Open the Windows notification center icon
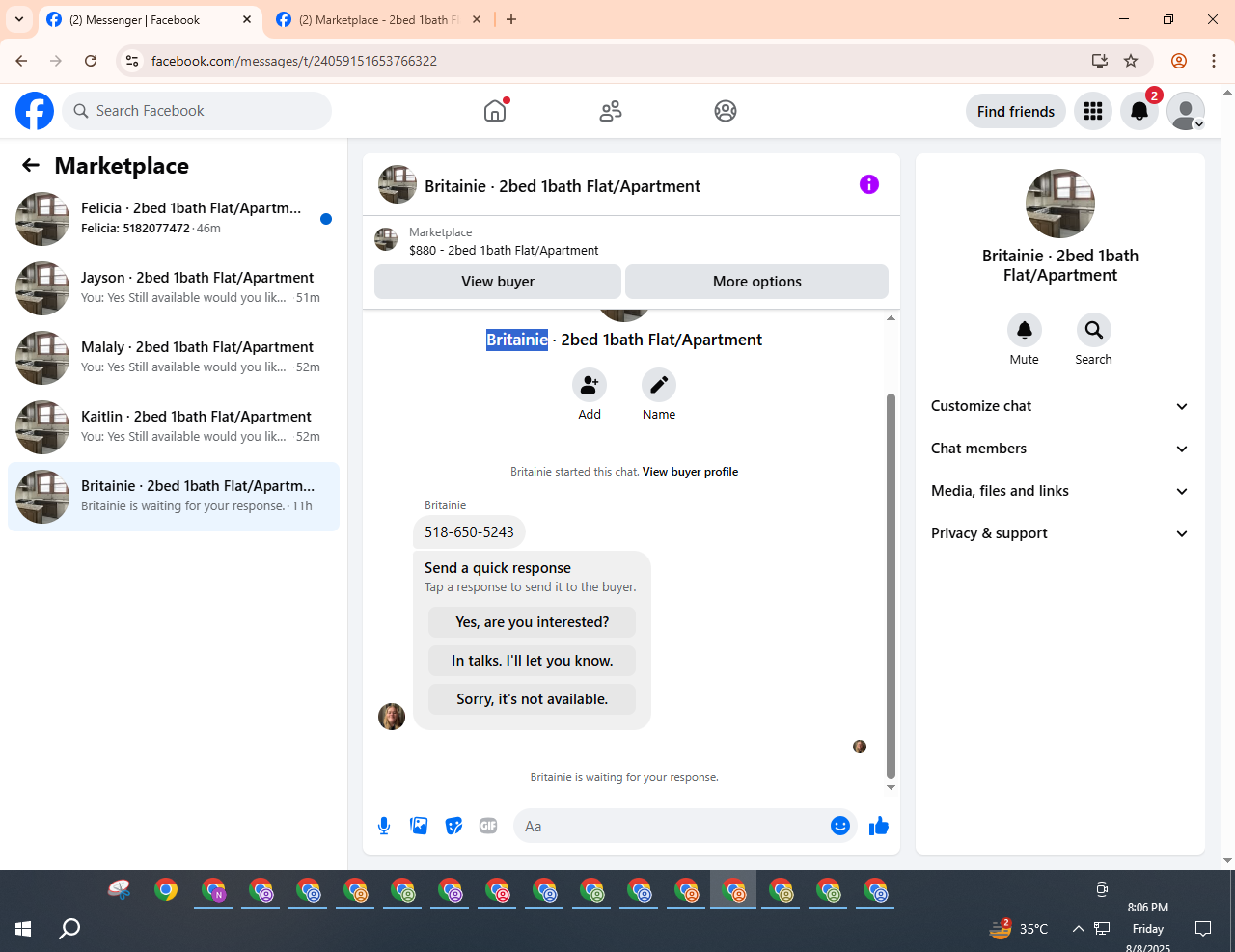1235x952 pixels. (1203, 929)
